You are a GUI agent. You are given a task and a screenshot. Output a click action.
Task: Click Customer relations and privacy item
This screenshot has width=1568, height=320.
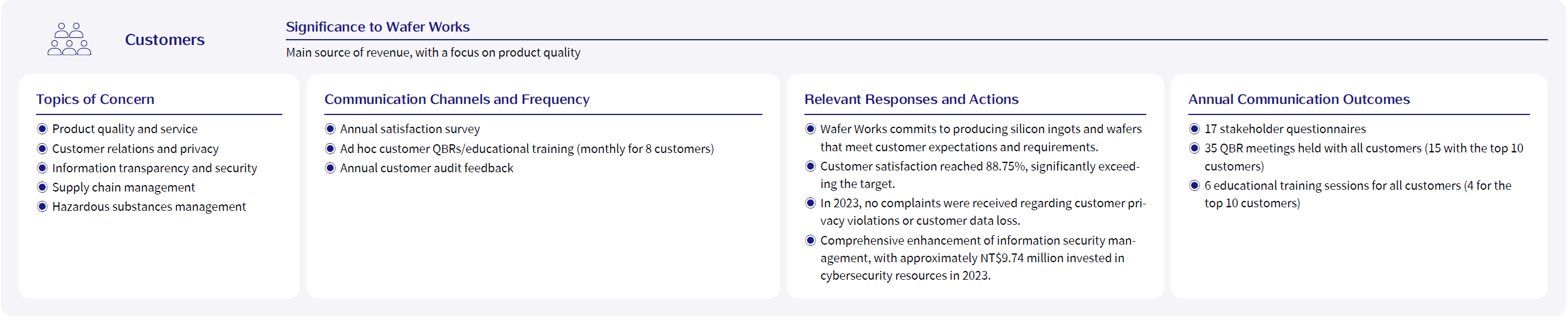coord(135,149)
